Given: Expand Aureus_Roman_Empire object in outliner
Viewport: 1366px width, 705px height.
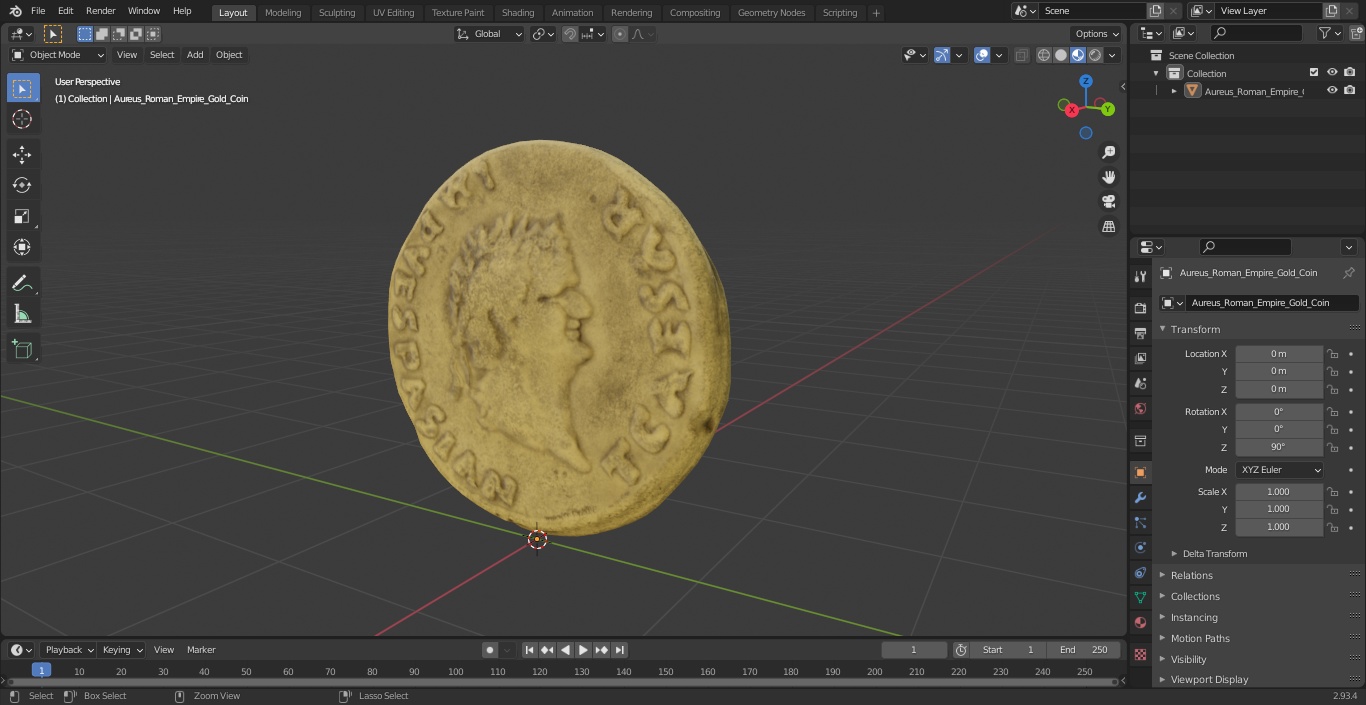Looking at the screenshot, I should coord(1174,91).
